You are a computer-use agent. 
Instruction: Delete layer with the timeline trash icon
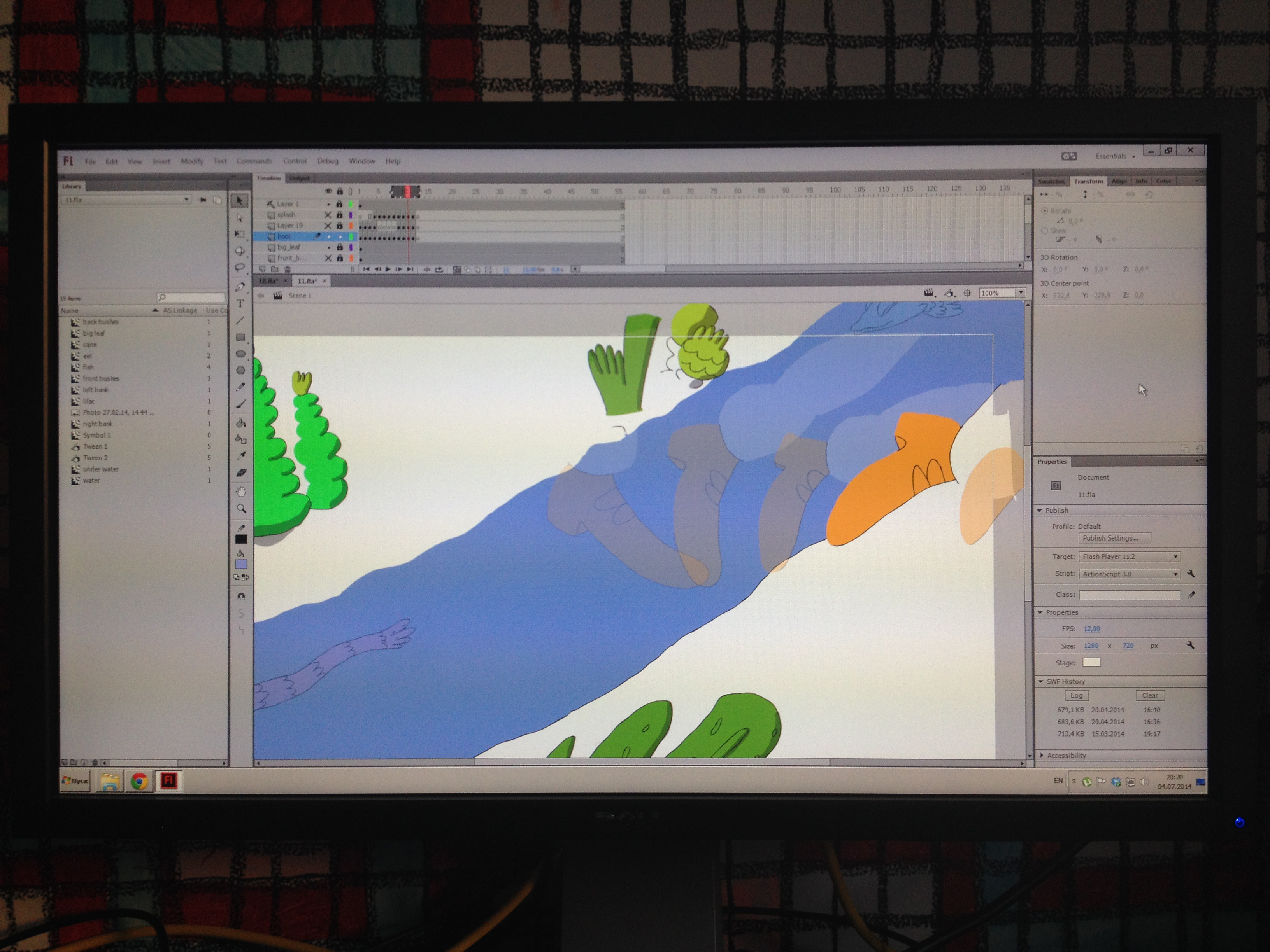point(288,269)
